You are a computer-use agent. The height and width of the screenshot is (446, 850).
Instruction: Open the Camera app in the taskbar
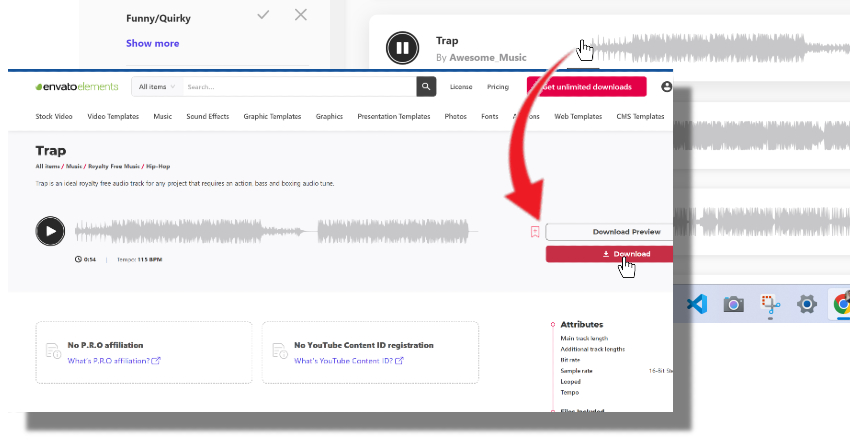pyautogui.click(x=733, y=305)
